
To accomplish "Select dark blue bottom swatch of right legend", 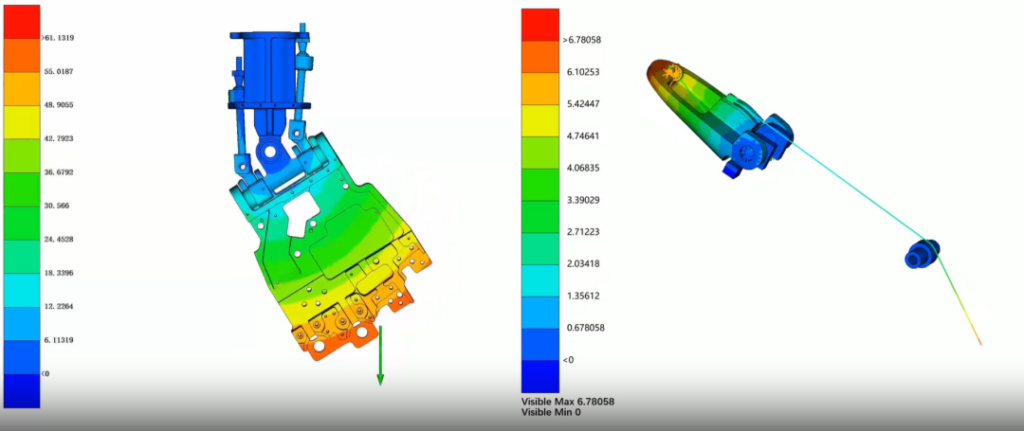I will click(x=542, y=375).
